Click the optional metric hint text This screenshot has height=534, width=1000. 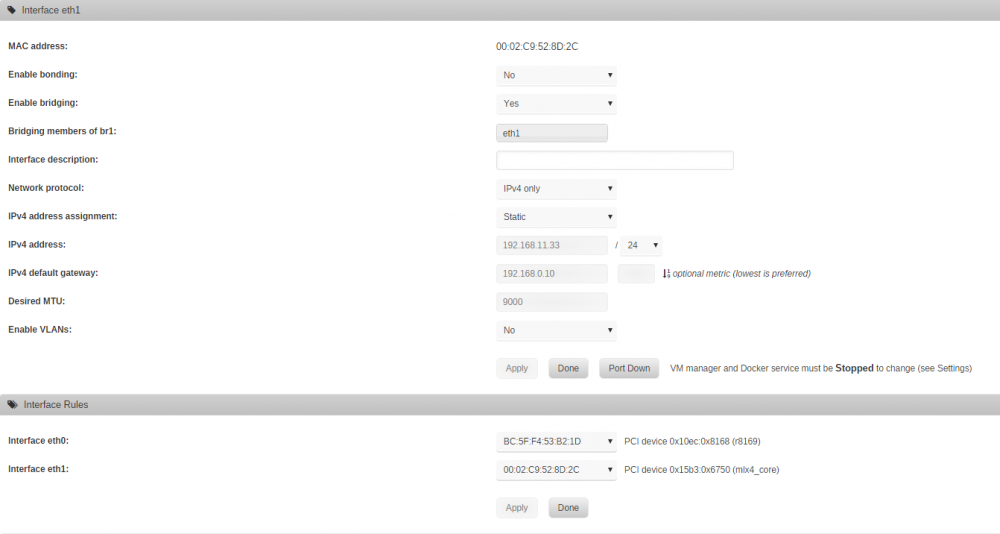pyautogui.click(x=742, y=274)
